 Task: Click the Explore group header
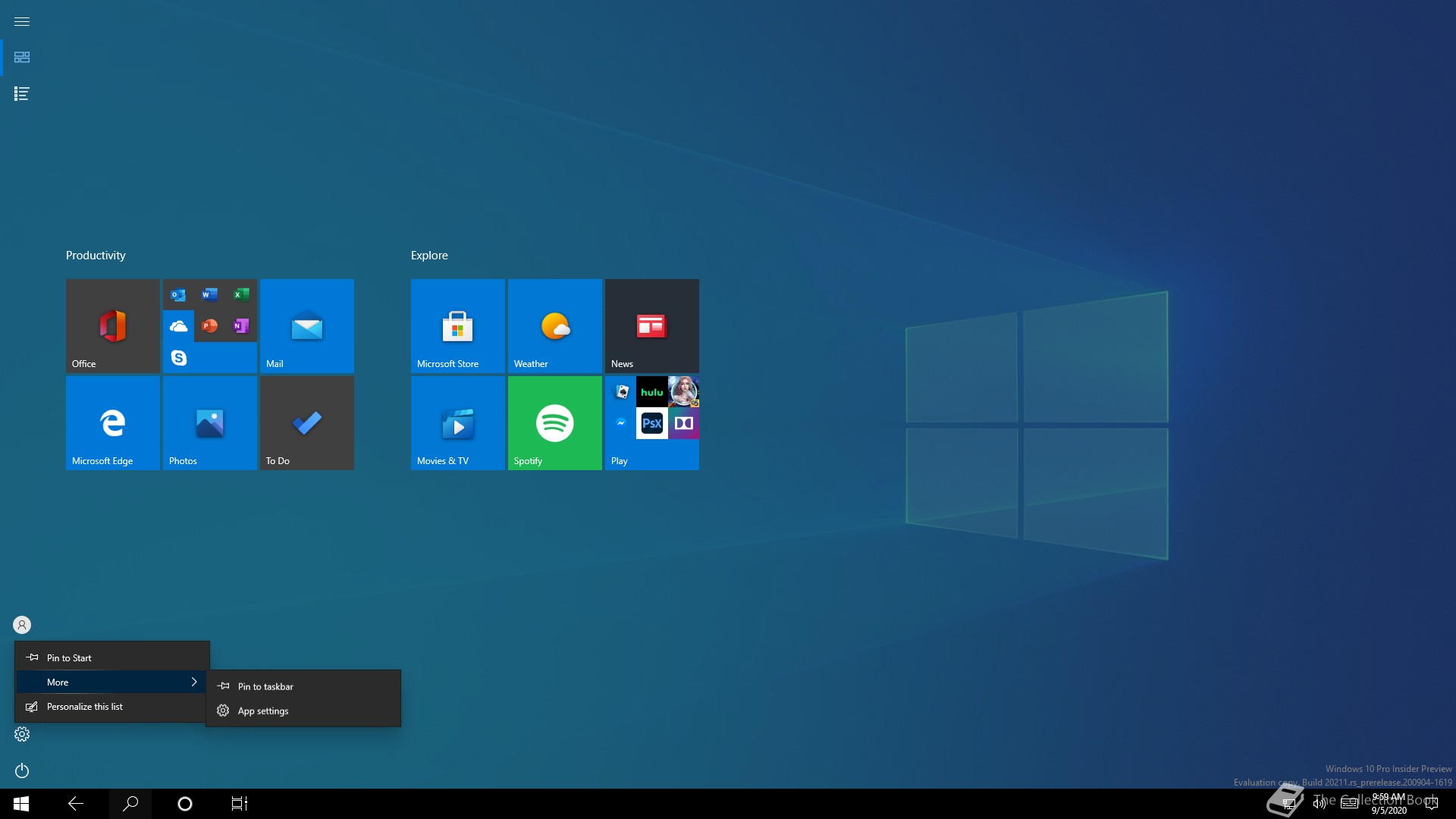pos(429,256)
